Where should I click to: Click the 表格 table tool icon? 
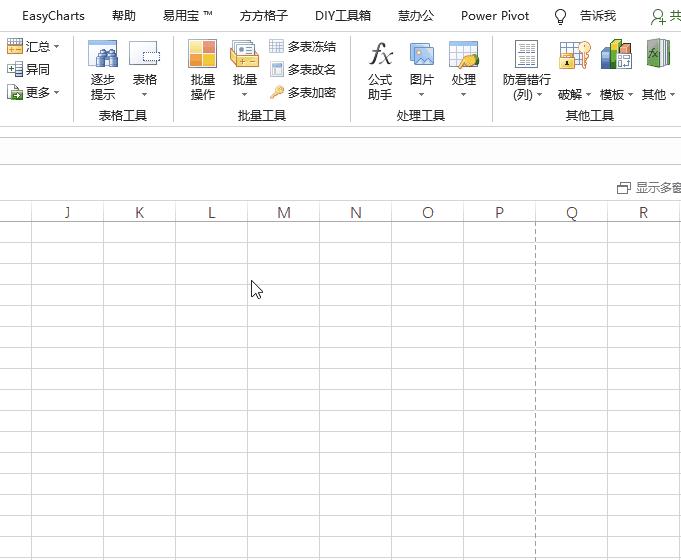[145, 53]
